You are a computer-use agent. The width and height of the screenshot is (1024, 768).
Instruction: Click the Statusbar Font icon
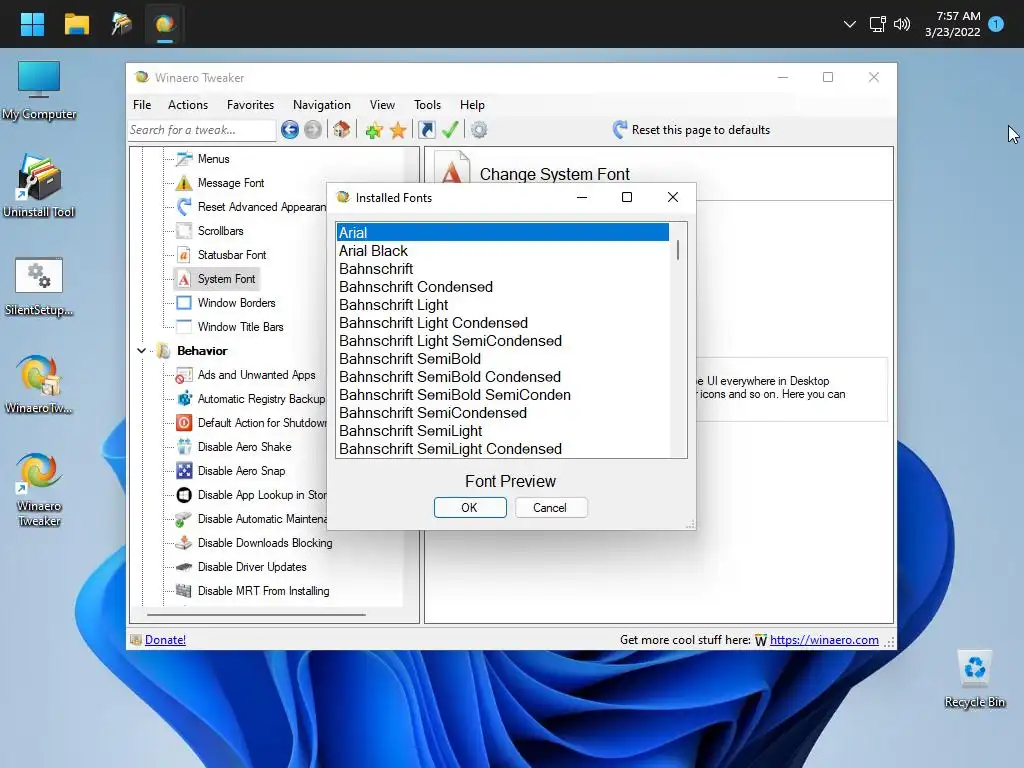pos(185,255)
